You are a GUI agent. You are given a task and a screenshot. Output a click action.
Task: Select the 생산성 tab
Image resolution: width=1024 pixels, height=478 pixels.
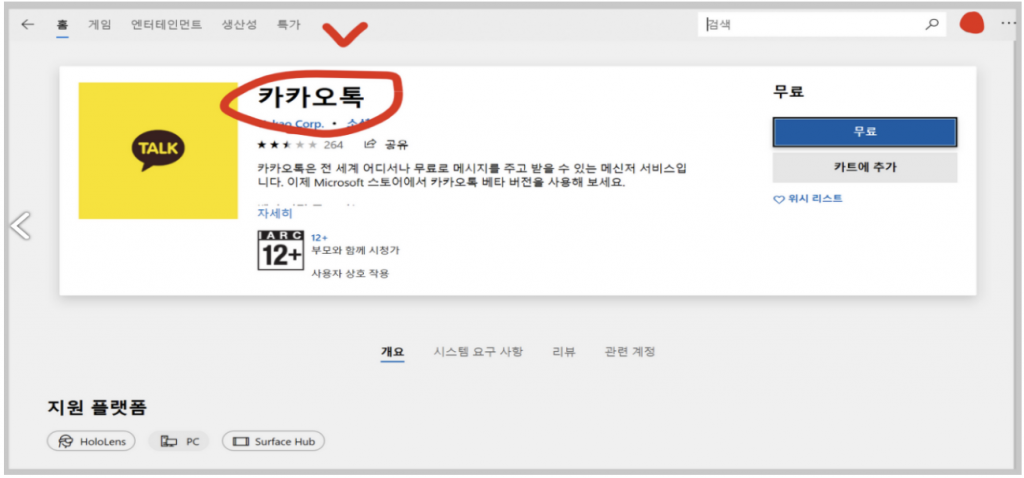pyautogui.click(x=240, y=25)
